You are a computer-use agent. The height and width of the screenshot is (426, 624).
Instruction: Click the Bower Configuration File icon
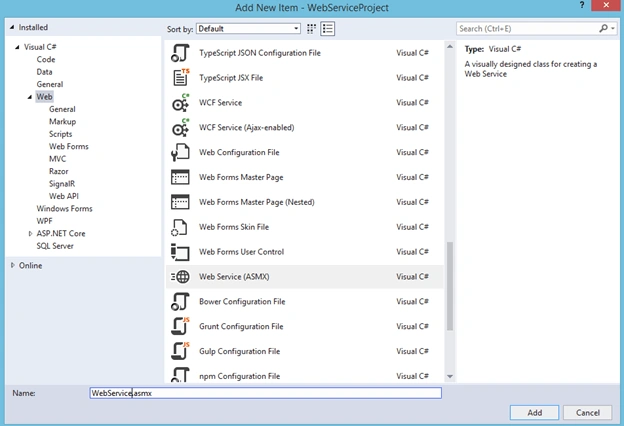click(180, 301)
